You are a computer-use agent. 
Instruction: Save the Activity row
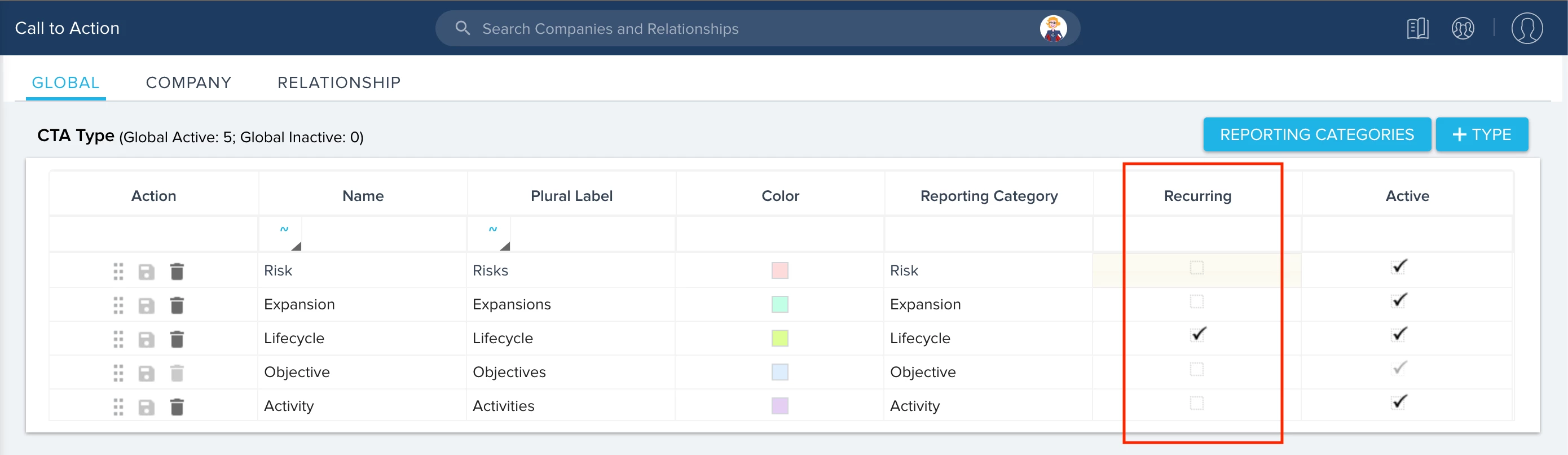point(146,407)
